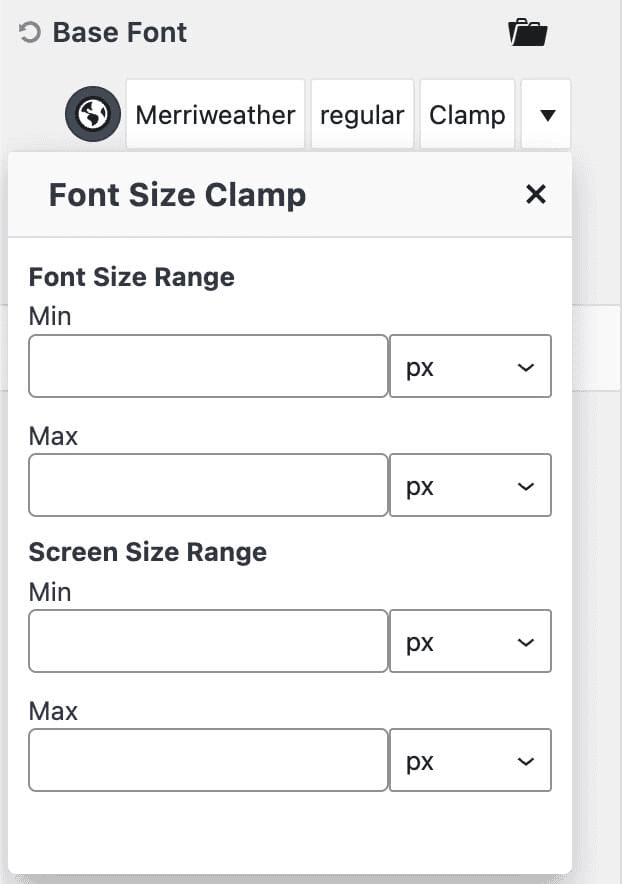Click the Screen Size Range heading
Screen dimensions: 622x884
coord(148,552)
